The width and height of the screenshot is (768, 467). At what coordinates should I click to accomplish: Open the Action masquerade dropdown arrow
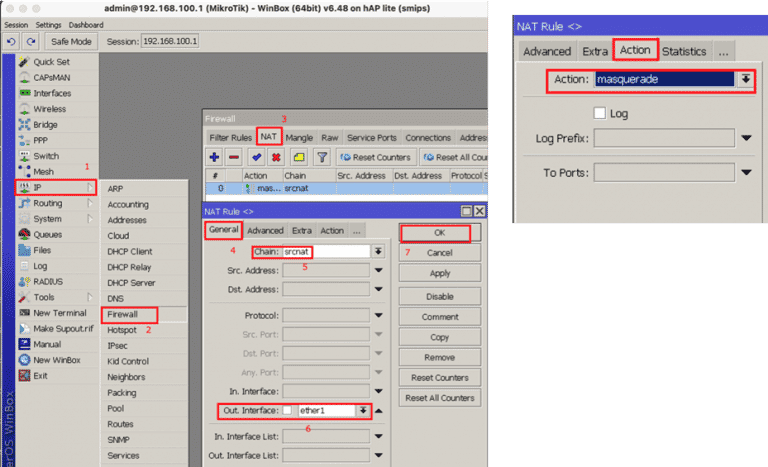pyautogui.click(x=744, y=79)
